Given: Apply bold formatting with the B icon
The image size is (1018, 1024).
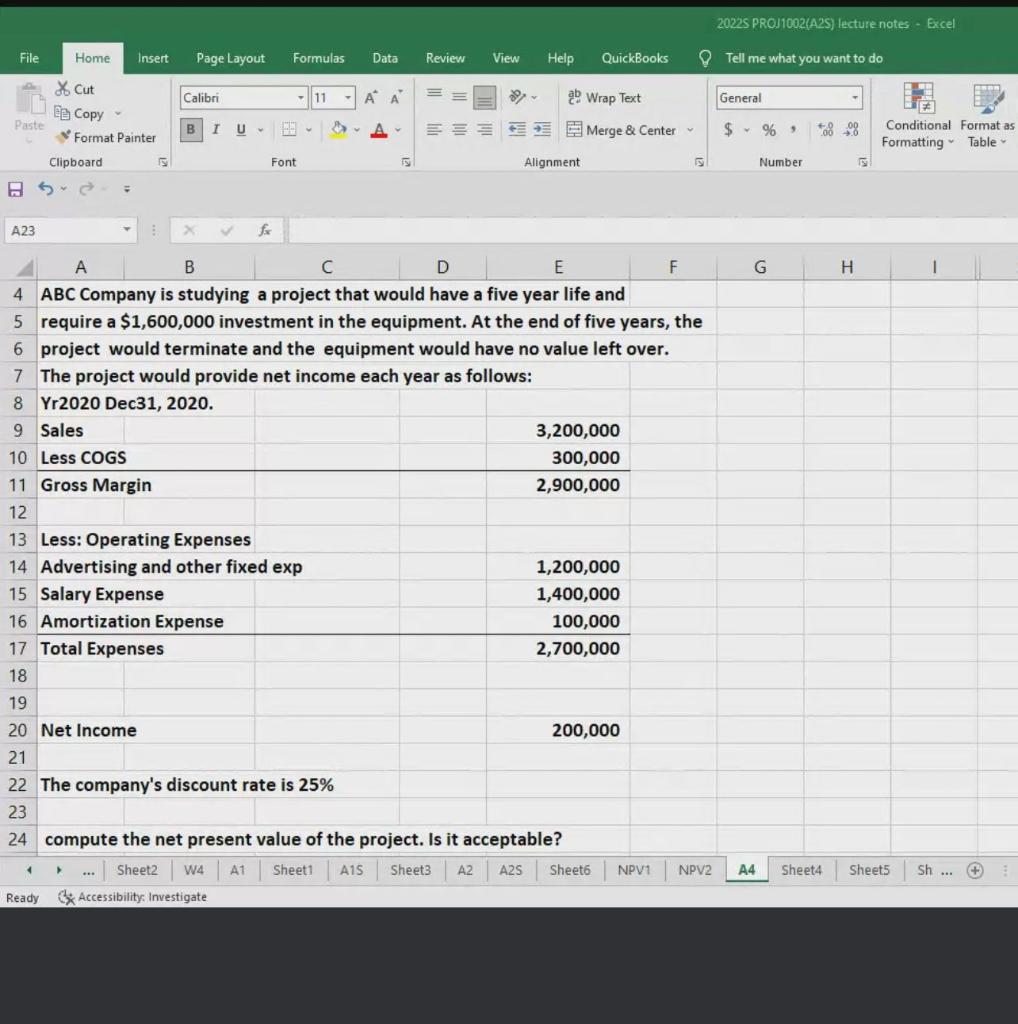Looking at the screenshot, I should [x=190, y=129].
